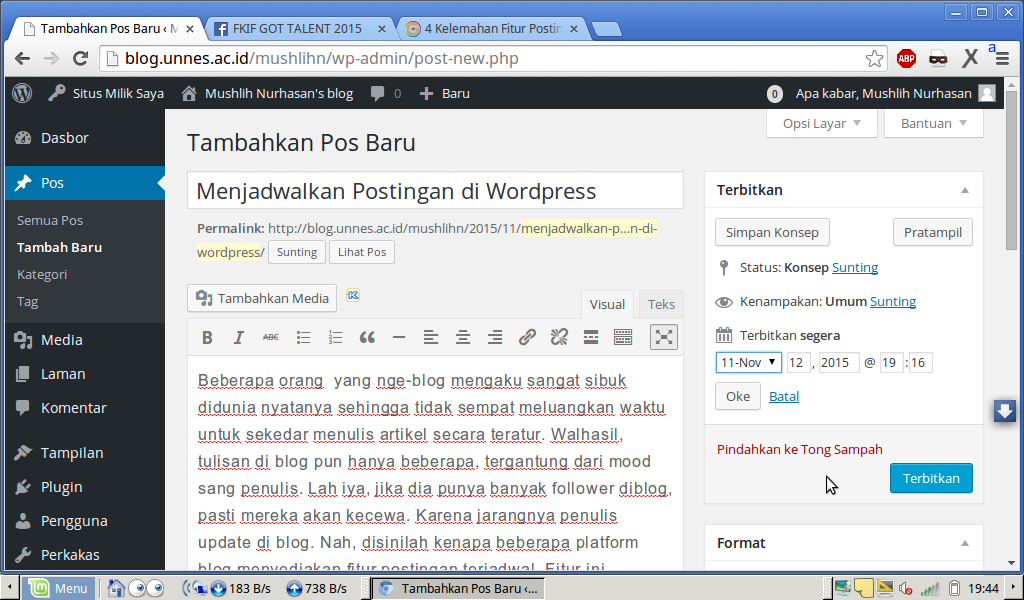Apply bold formatting in editor toolbar
The image size is (1024, 600).
tap(207, 338)
